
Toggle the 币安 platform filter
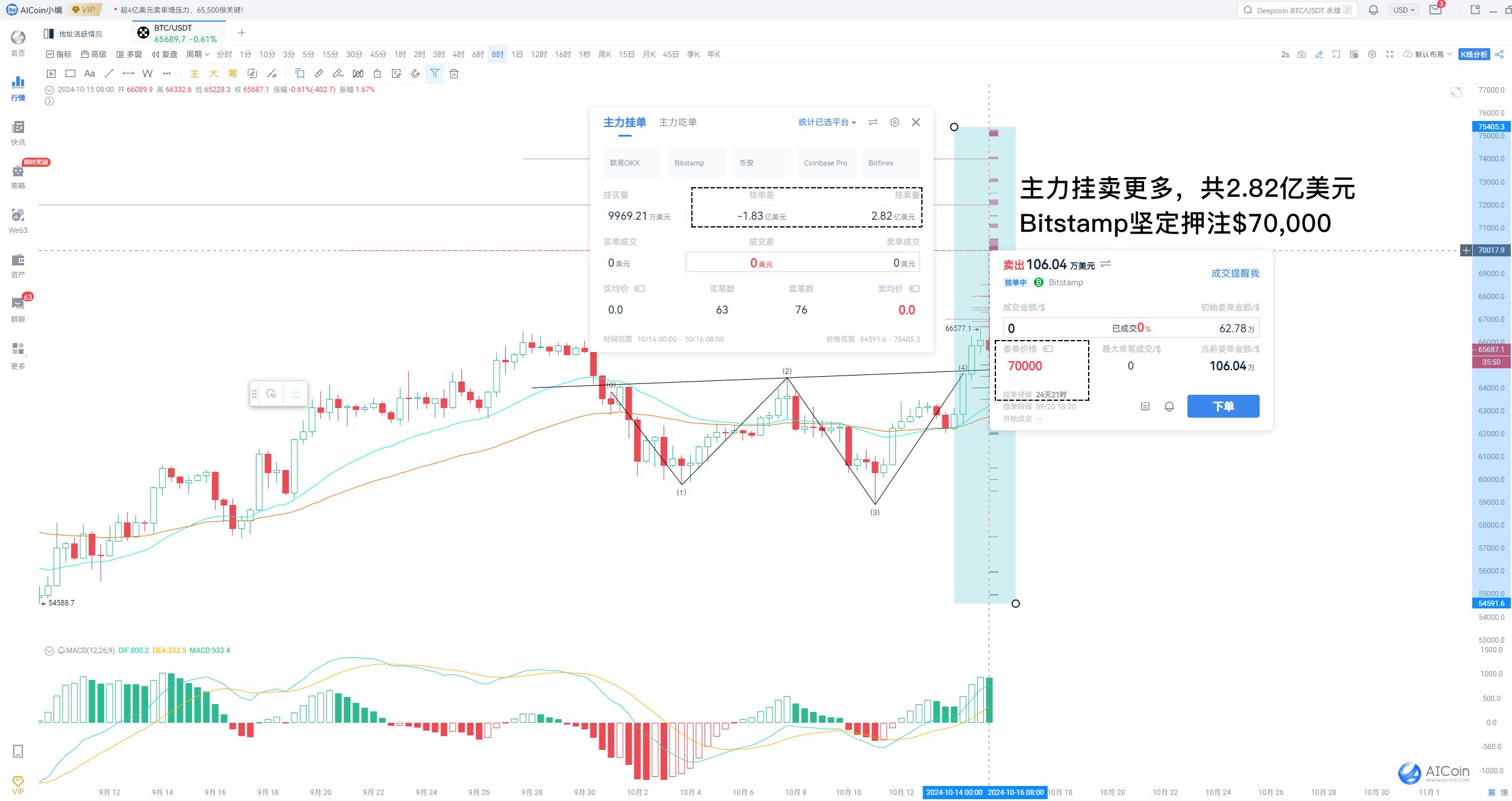[762, 162]
